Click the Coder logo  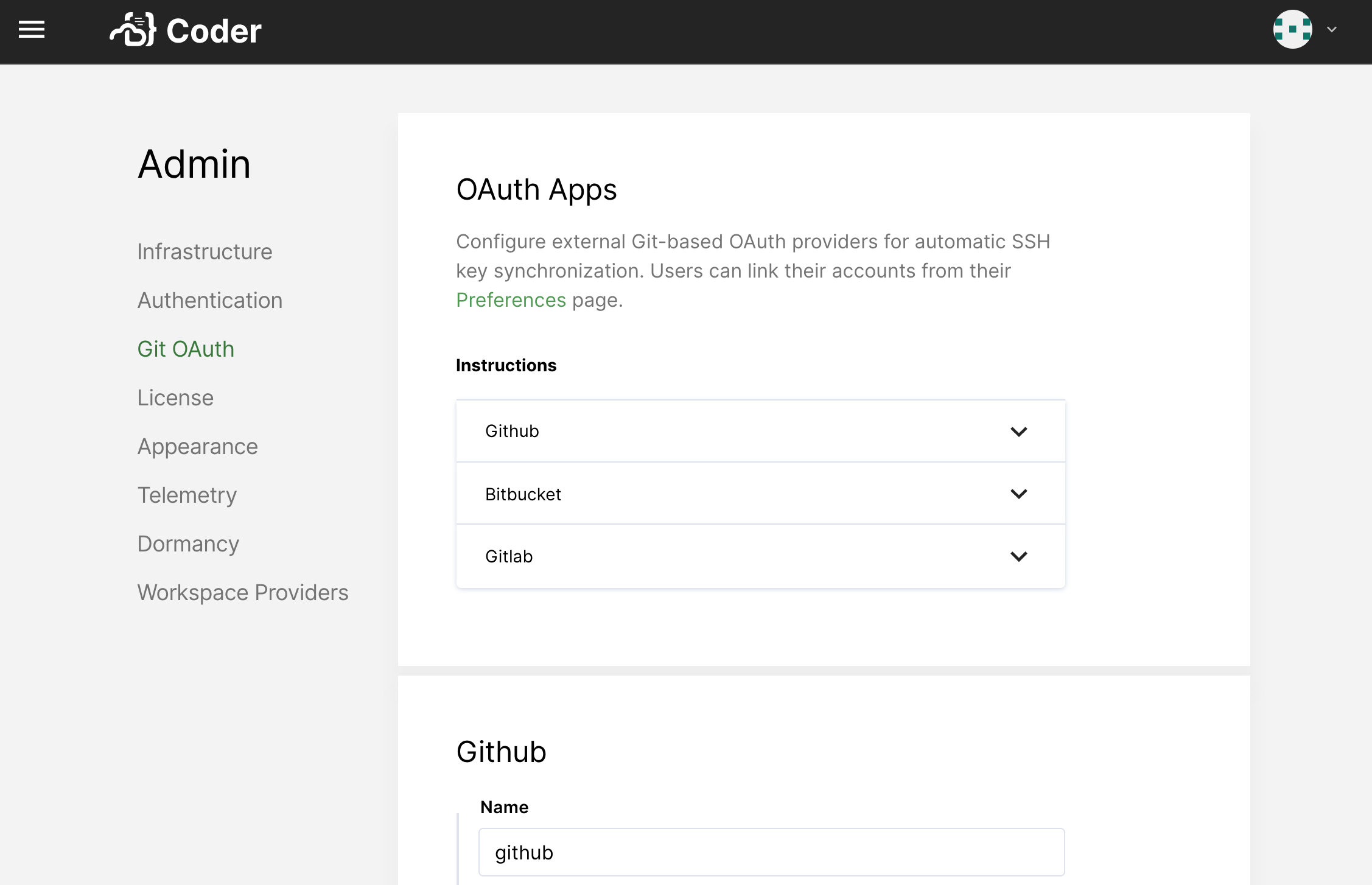(185, 30)
